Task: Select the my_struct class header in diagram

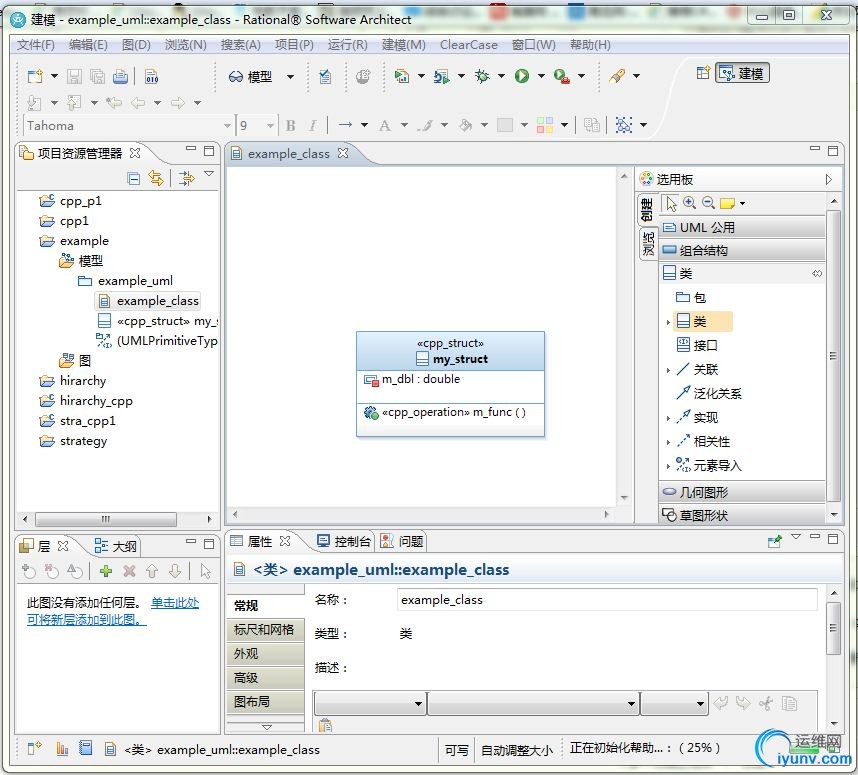Action: point(450,351)
